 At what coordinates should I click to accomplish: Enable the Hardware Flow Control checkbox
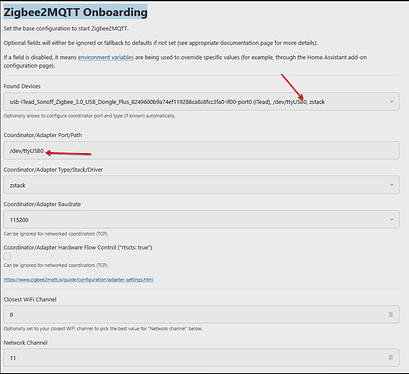point(7,256)
